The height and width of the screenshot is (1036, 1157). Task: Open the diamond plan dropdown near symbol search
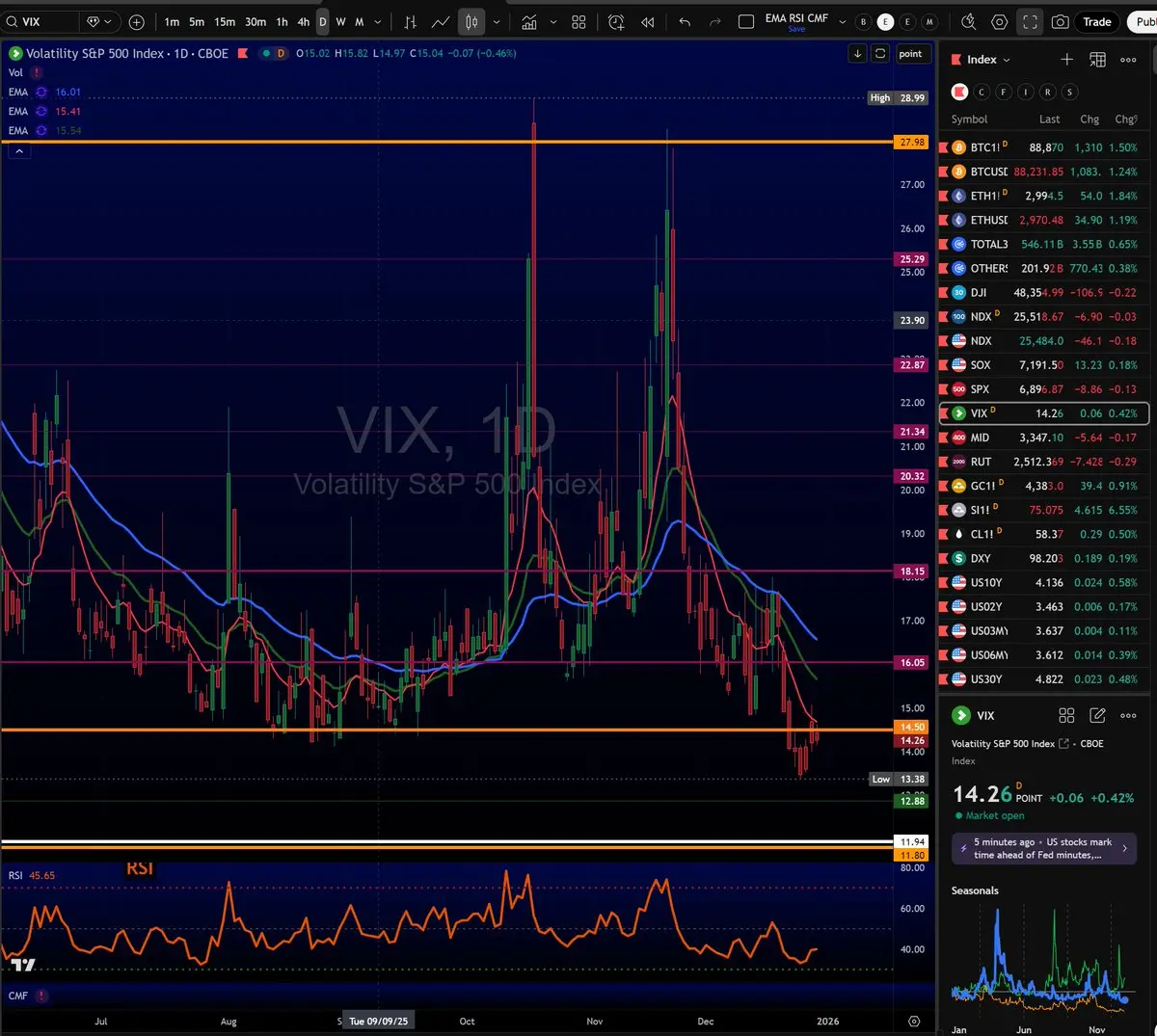[99, 21]
